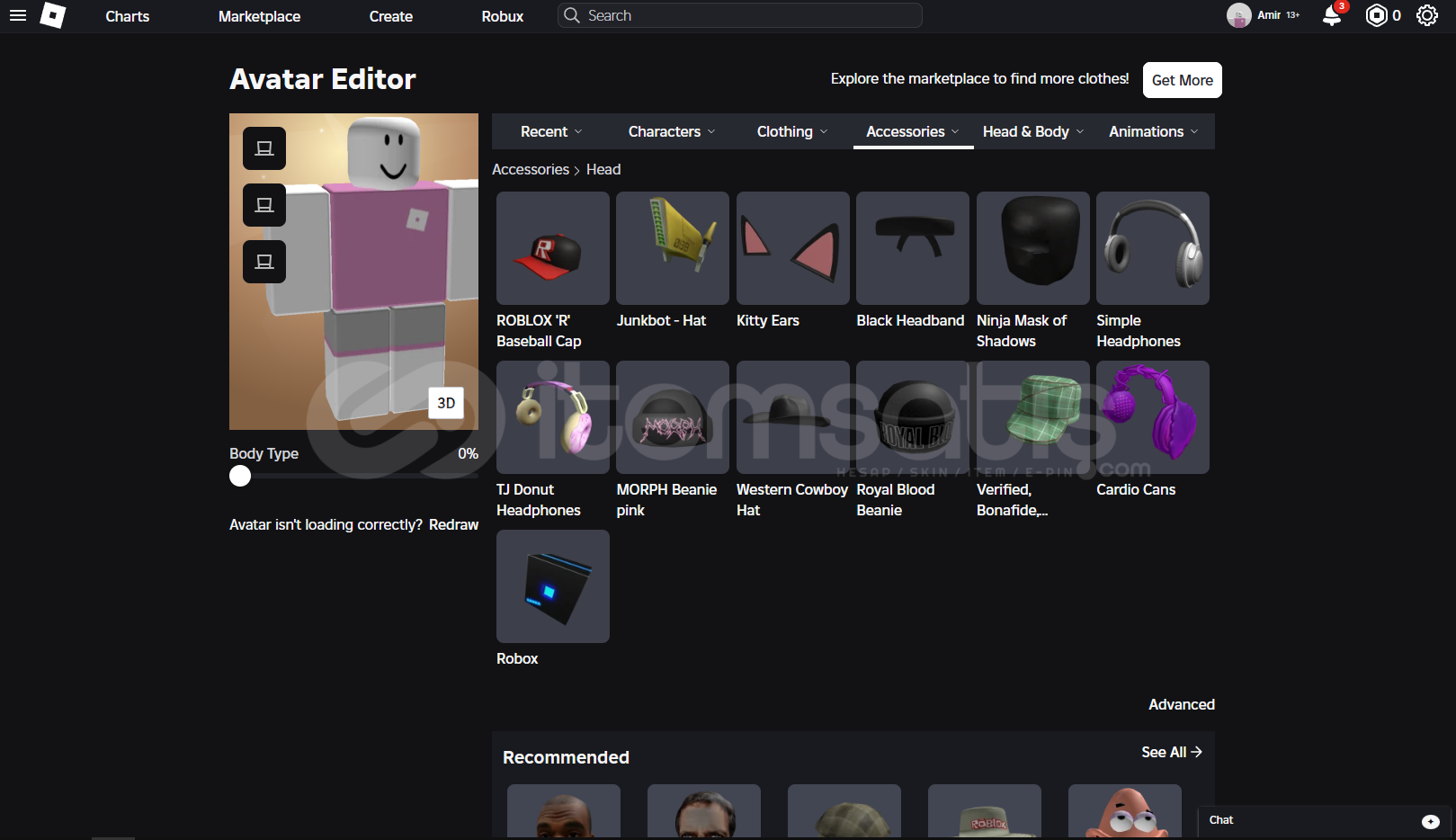
Task: Expand the Accessories dropdown
Action: (913, 131)
